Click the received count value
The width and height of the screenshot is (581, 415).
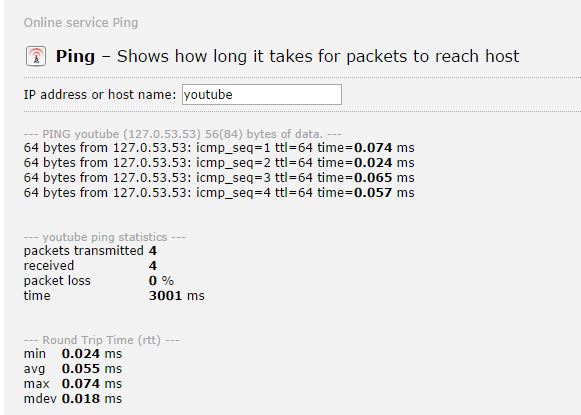(x=153, y=266)
